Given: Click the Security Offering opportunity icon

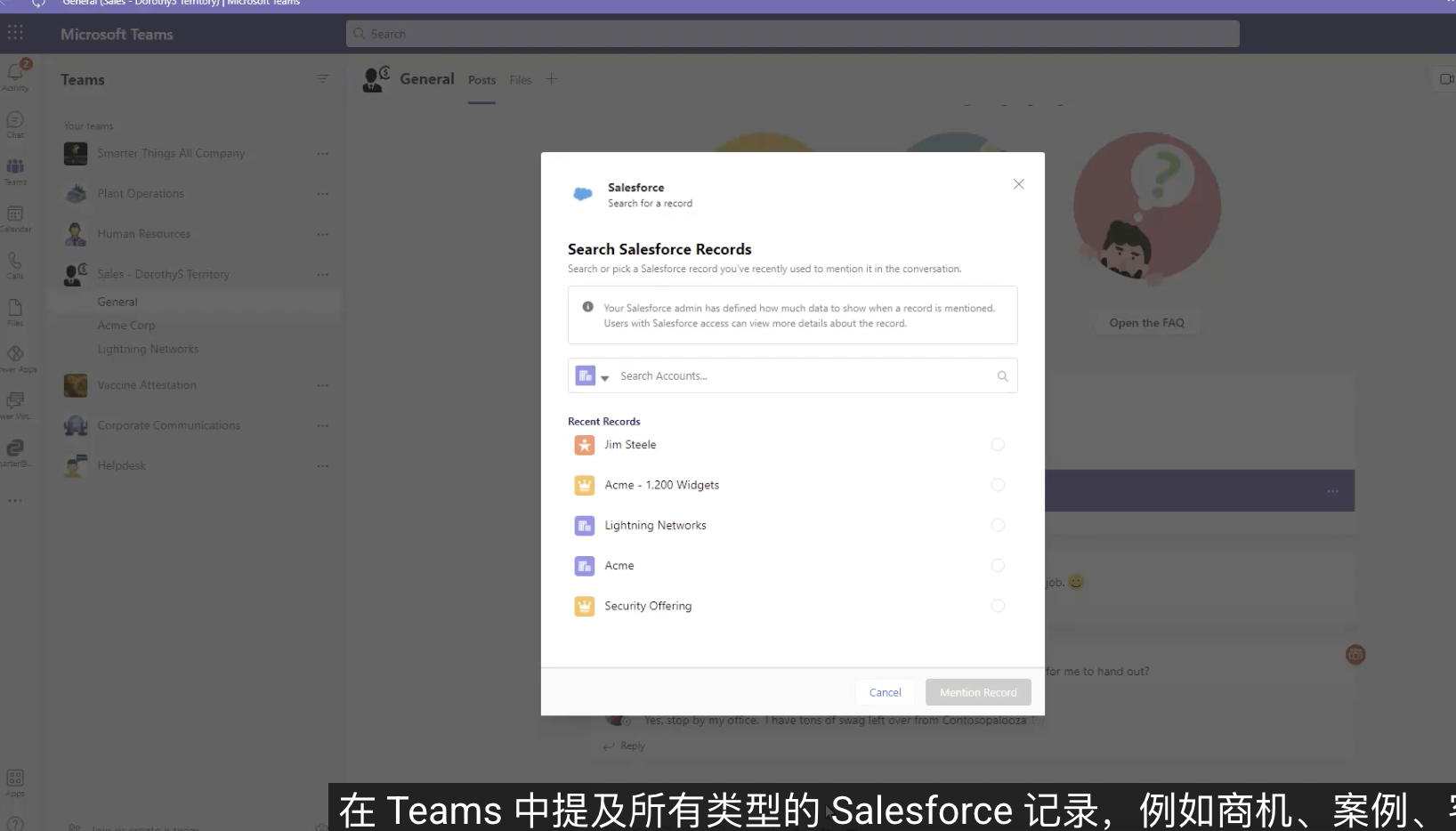Looking at the screenshot, I should [x=585, y=606].
